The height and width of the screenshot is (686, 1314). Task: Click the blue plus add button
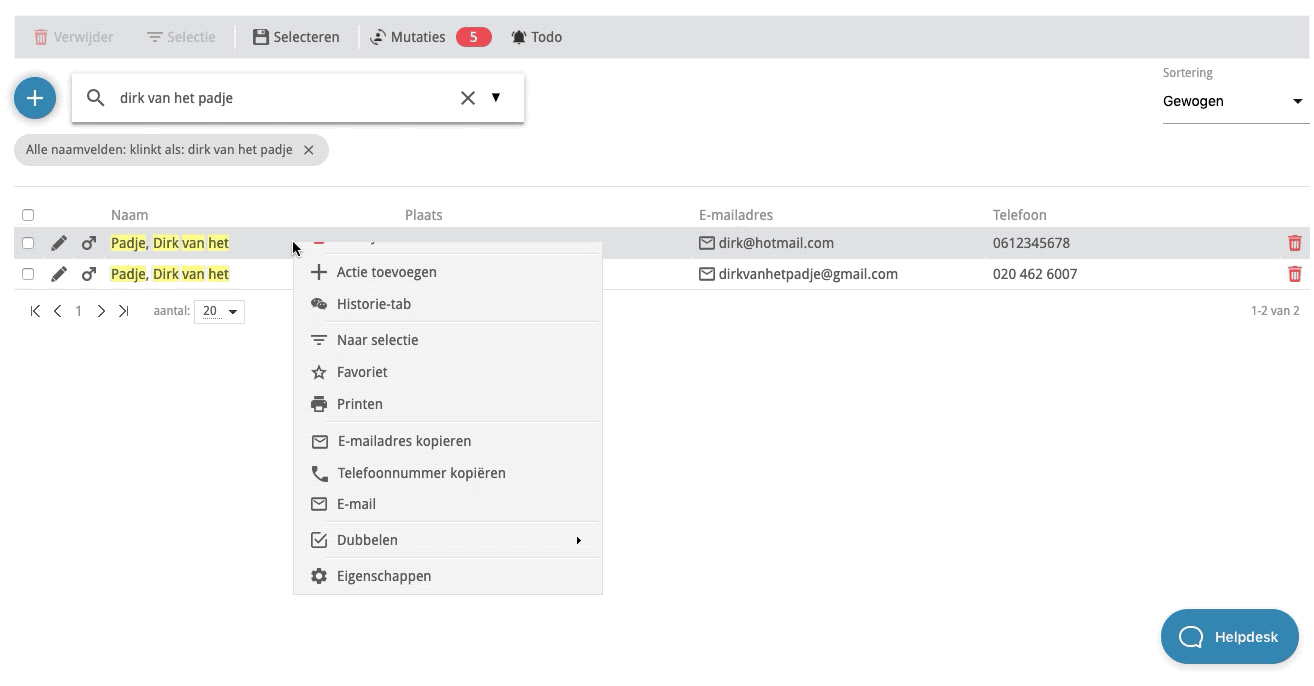point(35,98)
